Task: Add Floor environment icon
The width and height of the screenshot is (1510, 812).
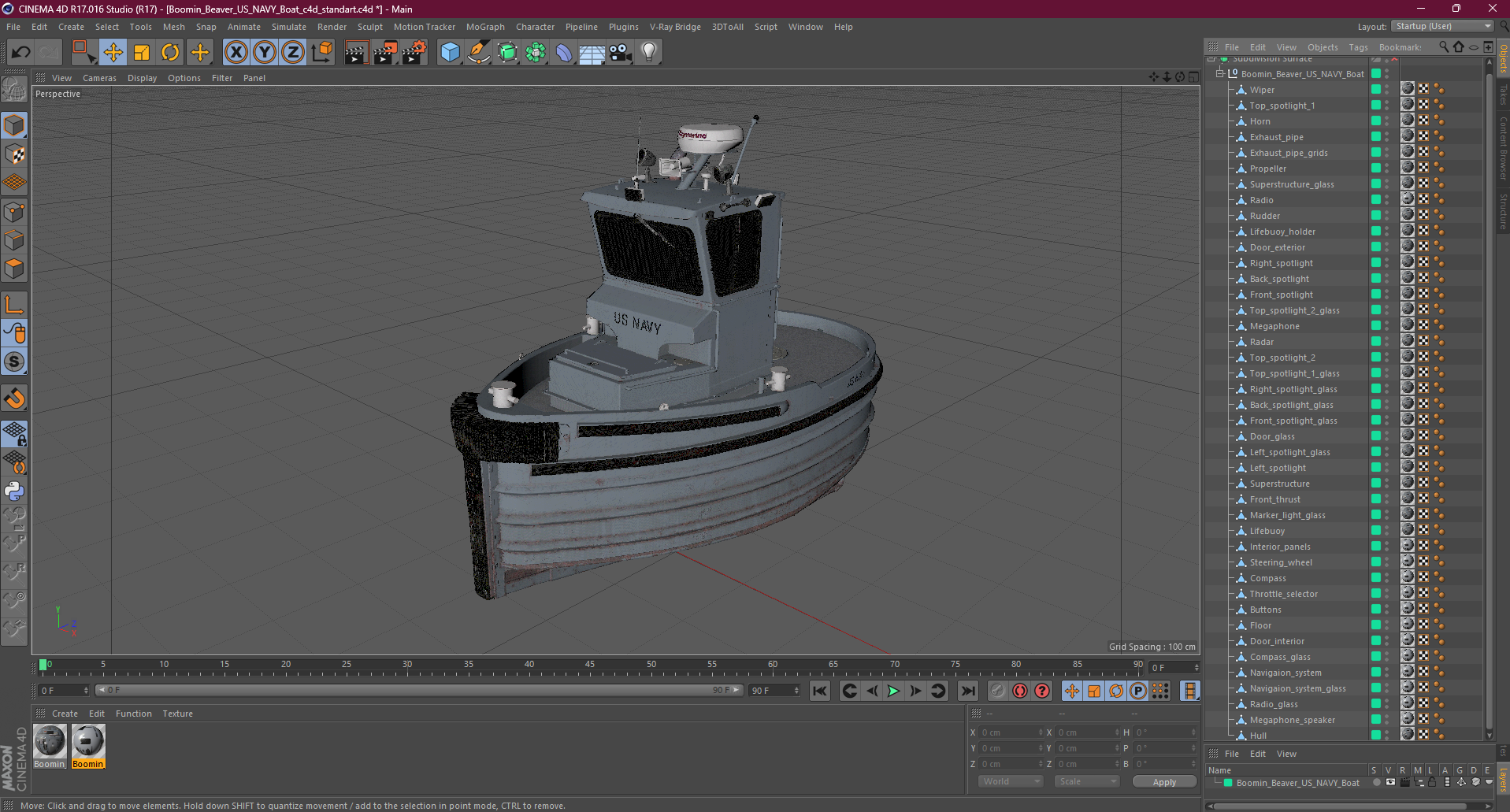Action: [592, 53]
